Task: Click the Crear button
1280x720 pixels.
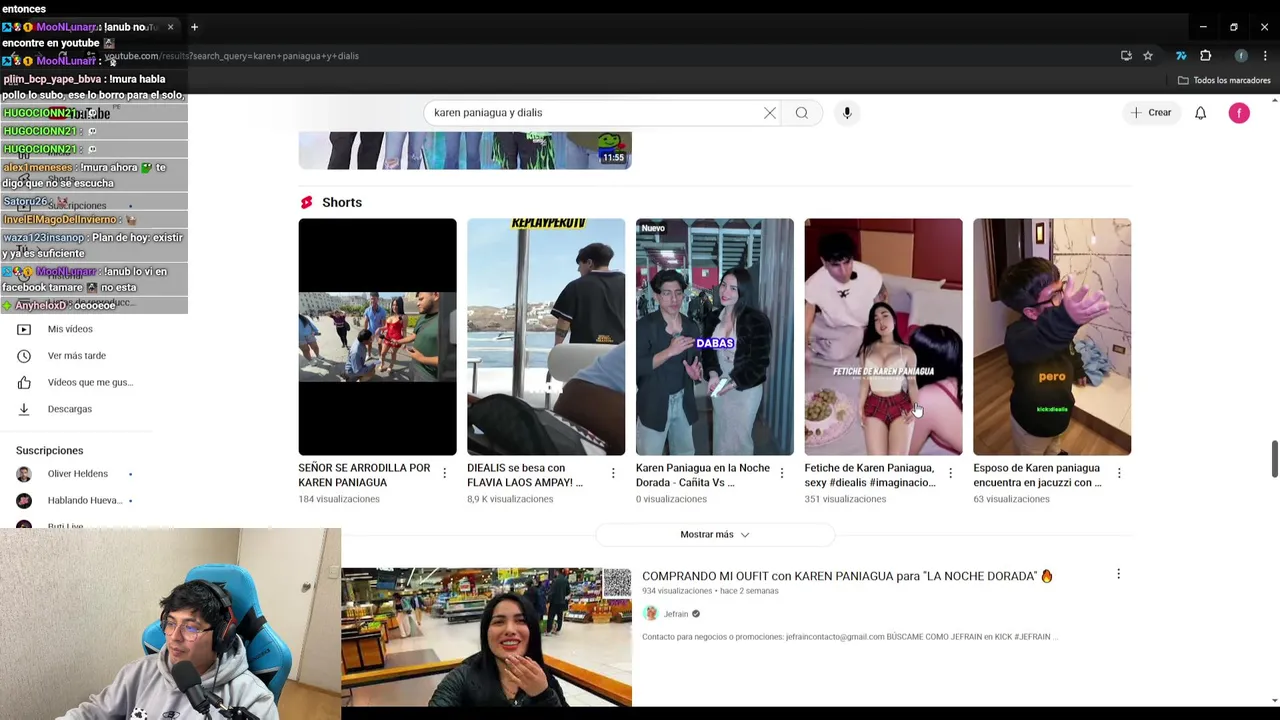Action: (x=1151, y=113)
